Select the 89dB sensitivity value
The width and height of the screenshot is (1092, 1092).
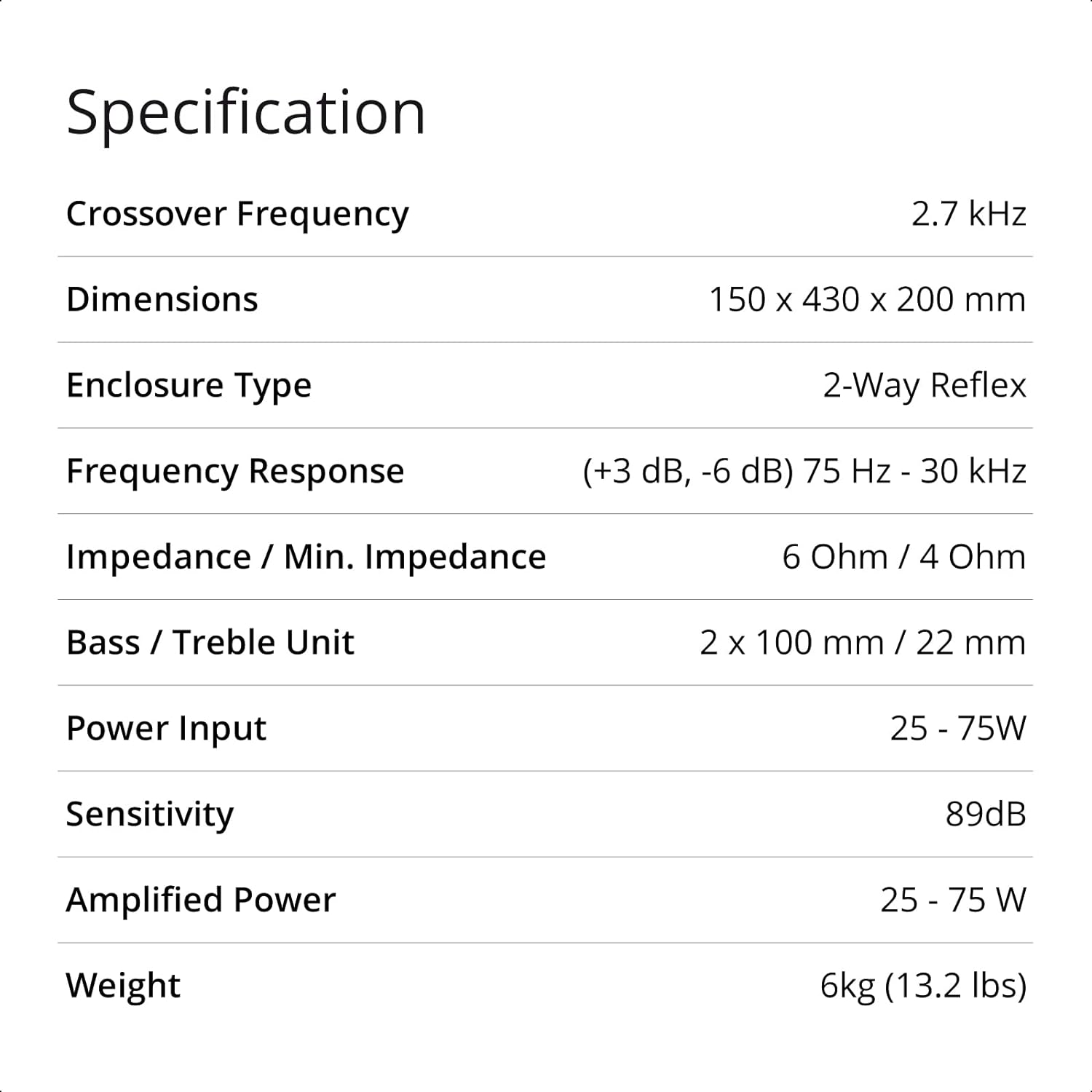986,814
